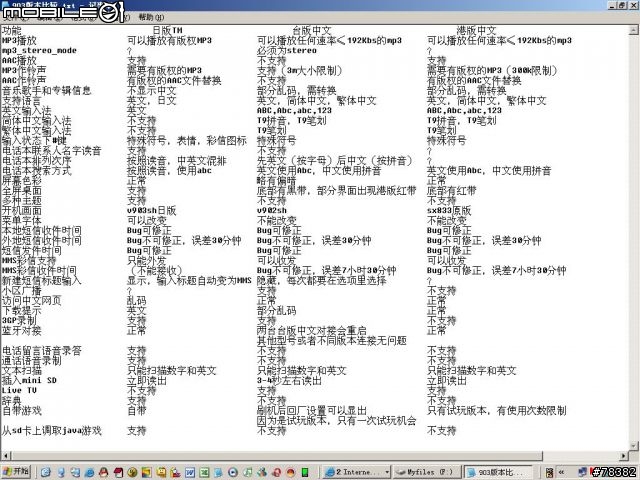Click the horizontal scrollbar thumb
Image resolution: width=640 pixels, height=480 pixels.
[276, 455]
